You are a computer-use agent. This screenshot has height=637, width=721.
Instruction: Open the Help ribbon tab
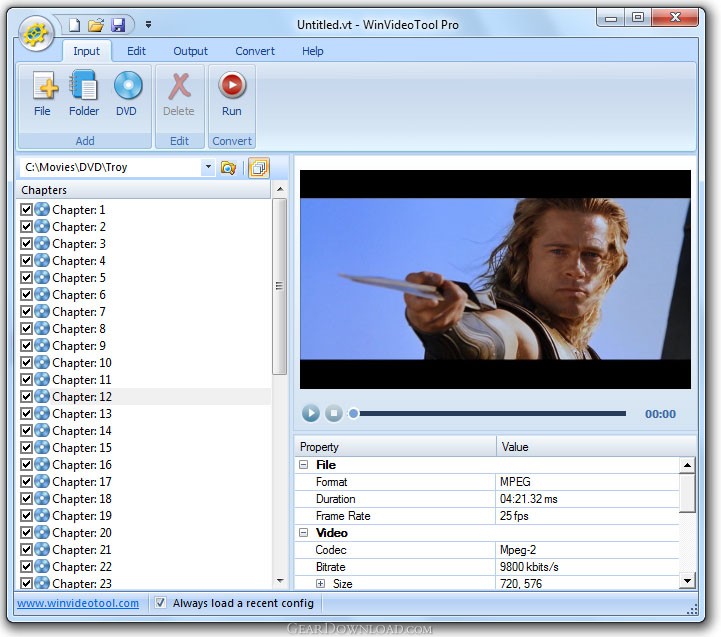click(x=313, y=51)
